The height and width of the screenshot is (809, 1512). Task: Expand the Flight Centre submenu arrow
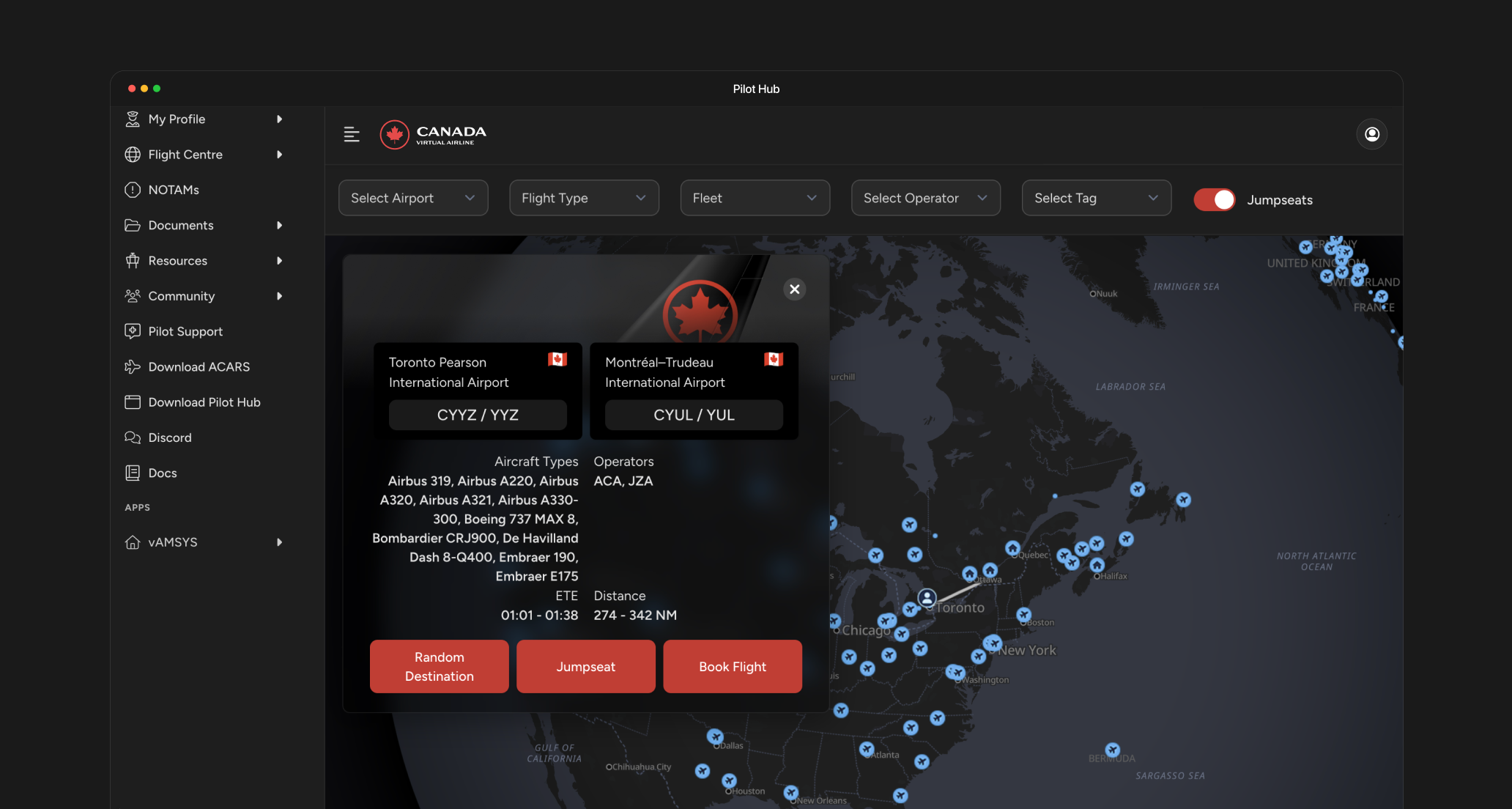pos(279,155)
